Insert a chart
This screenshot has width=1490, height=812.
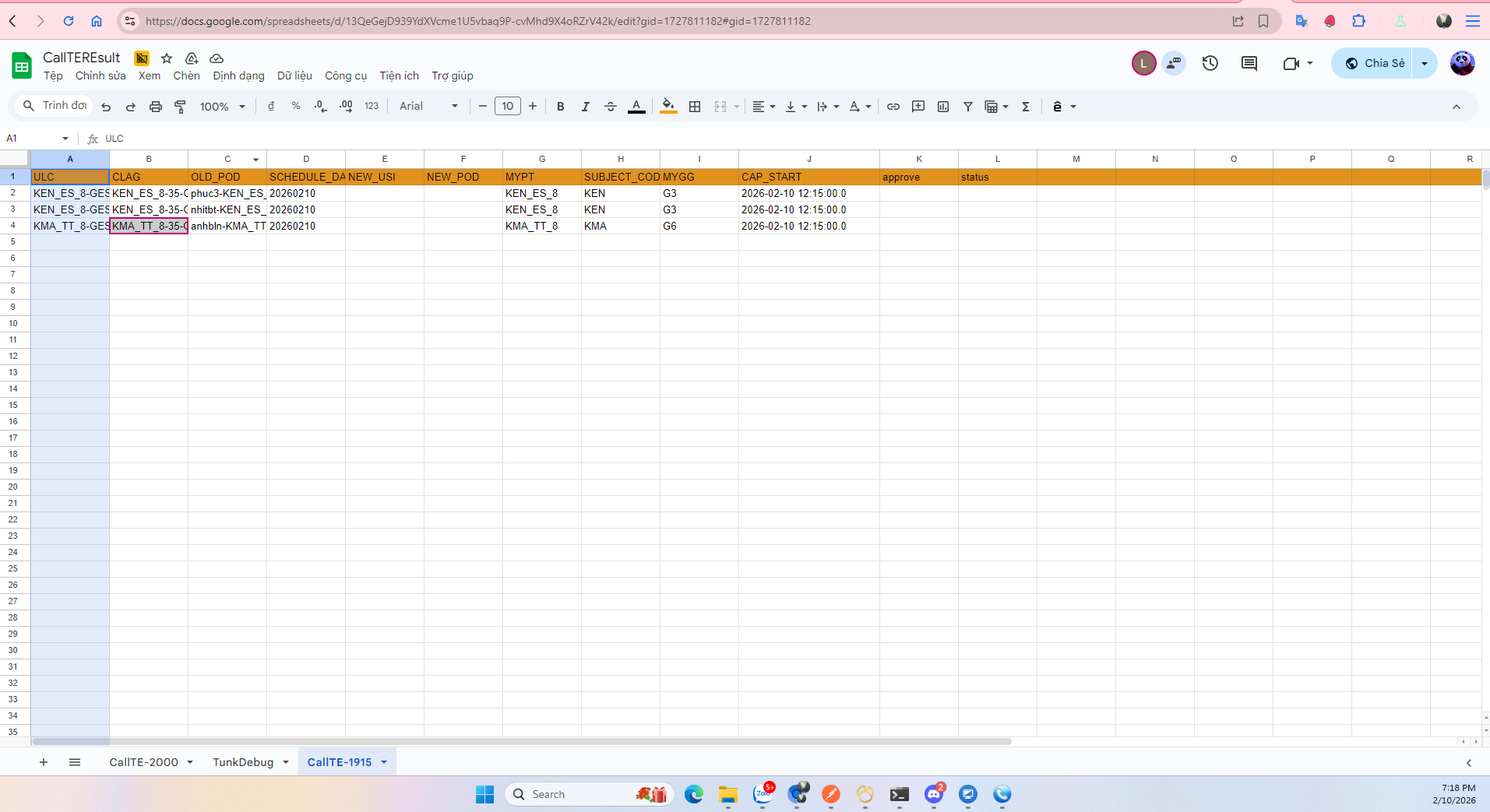click(943, 107)
